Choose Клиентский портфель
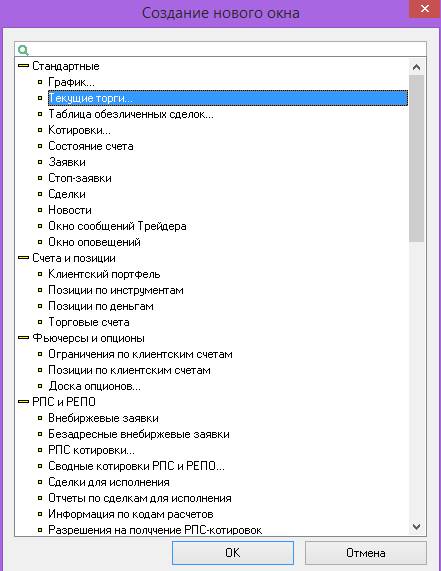 click(x=105, y=274)
